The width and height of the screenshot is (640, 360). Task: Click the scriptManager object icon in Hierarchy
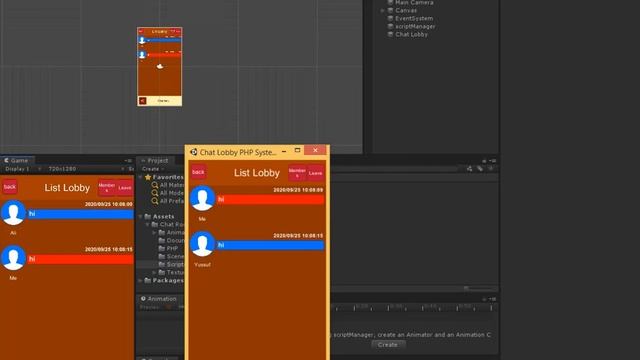pos(390,26)
